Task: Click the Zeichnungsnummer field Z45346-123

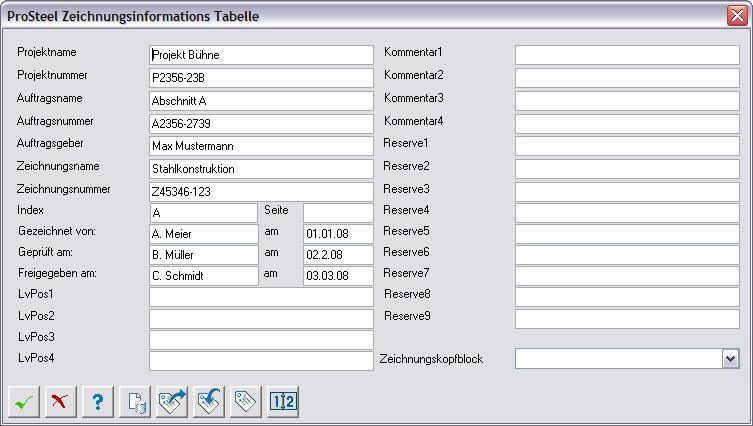Action: point(261,192)
